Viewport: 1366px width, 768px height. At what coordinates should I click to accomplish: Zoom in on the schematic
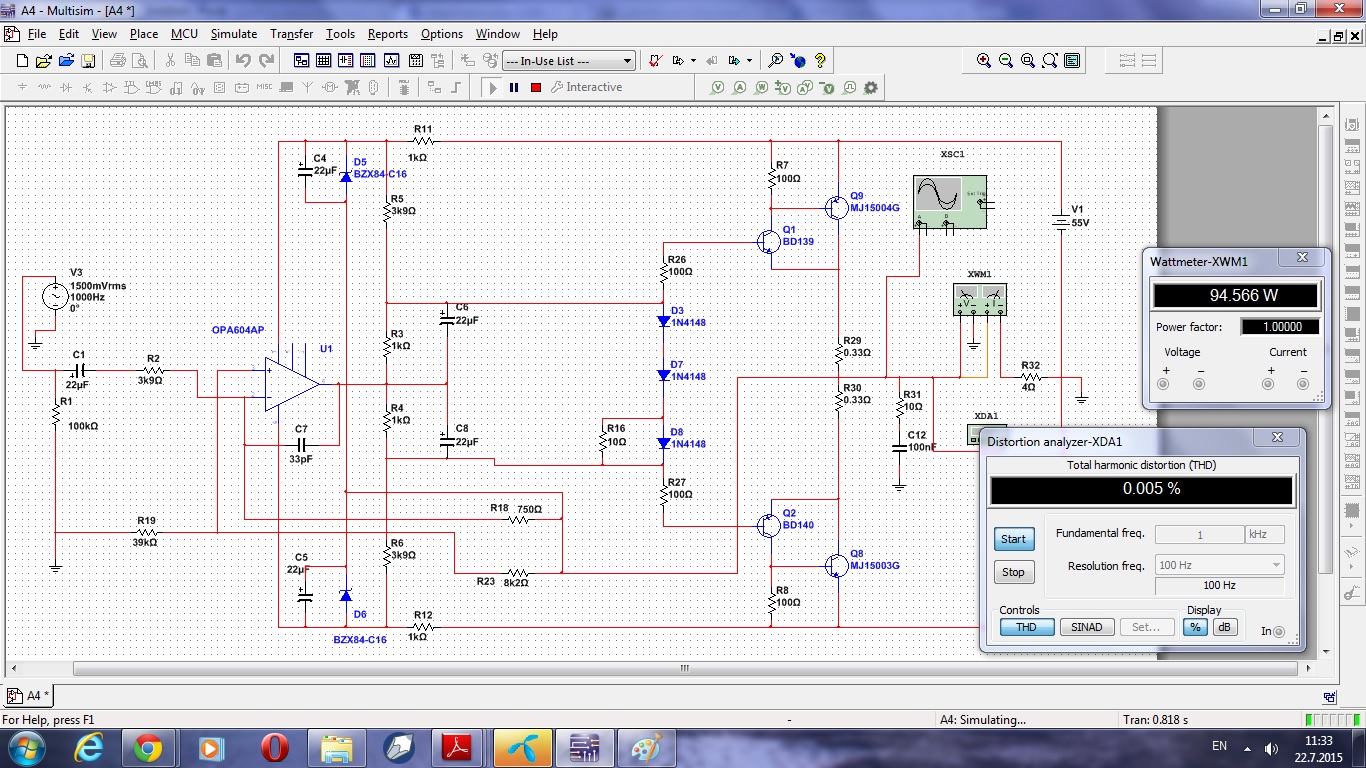[984, 61]
